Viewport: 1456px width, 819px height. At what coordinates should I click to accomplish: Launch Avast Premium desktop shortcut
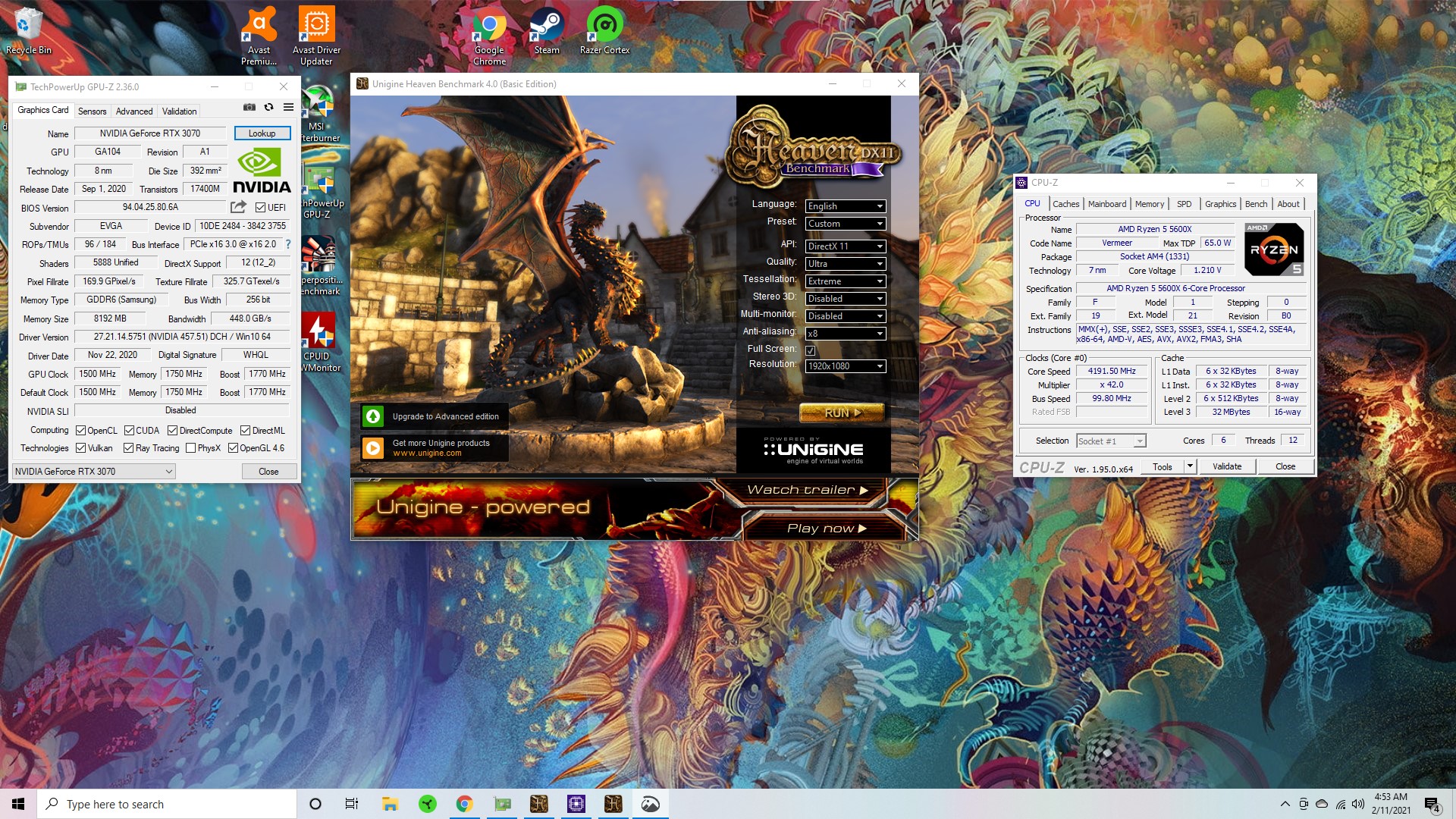(259, 36)
